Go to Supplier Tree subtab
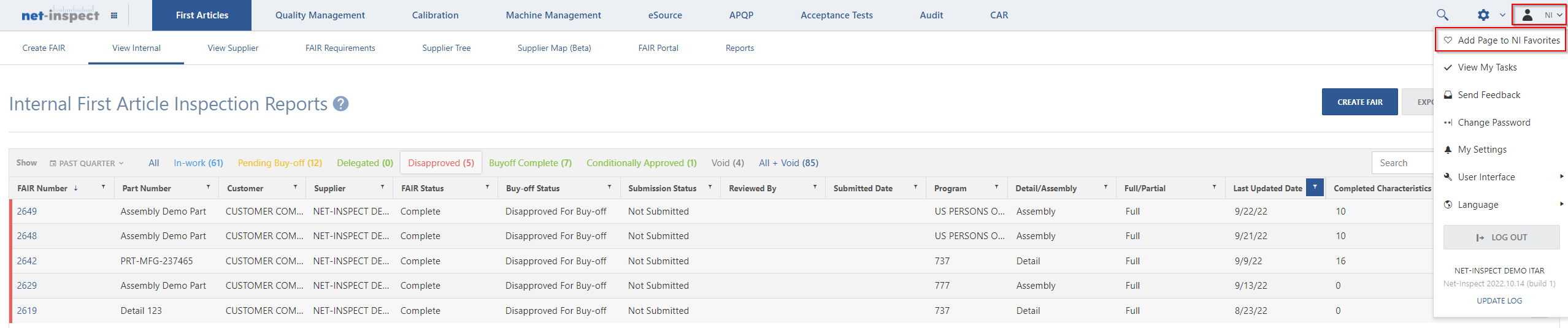The height and width of the screenshot is (328, 1568). point(447,48)
